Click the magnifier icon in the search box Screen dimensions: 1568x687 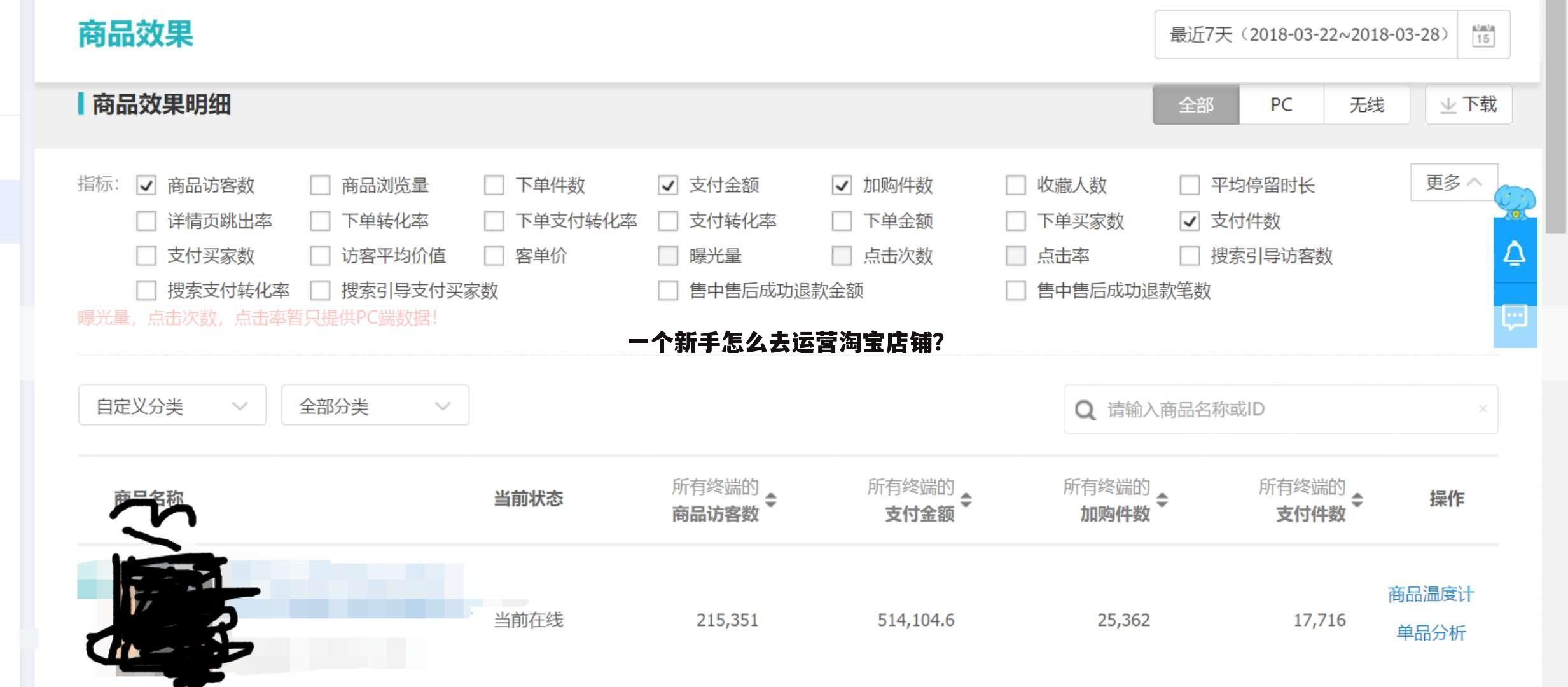[x=1085, y=410]
